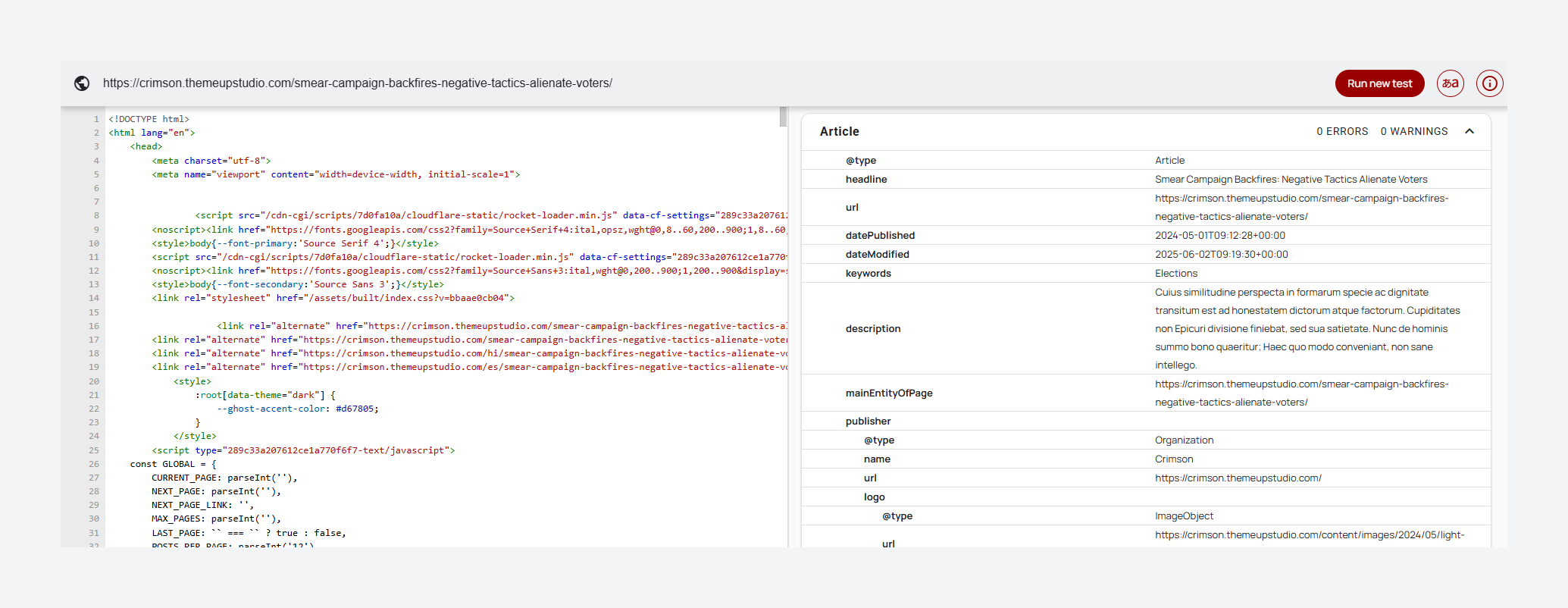This screenshot has height=608, width=1568.
Task: Click the stylesheet link index.css code line
Action: pyautogui.click(x=333, y=298)
